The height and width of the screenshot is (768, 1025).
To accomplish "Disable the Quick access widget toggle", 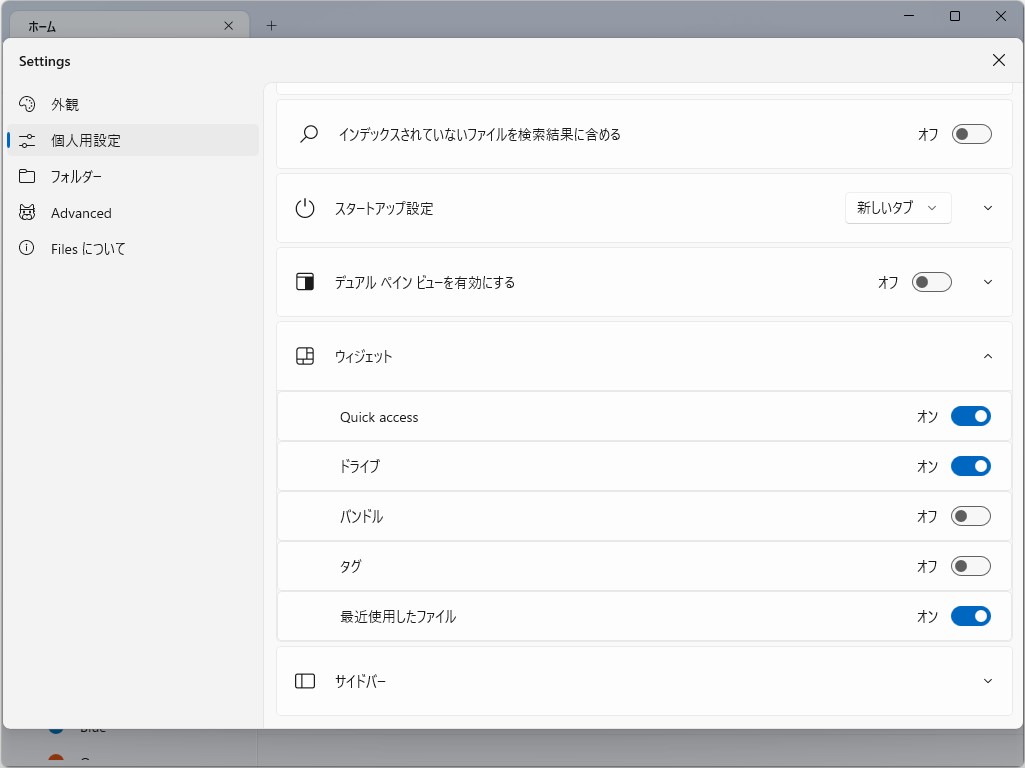I will point(970,416).
